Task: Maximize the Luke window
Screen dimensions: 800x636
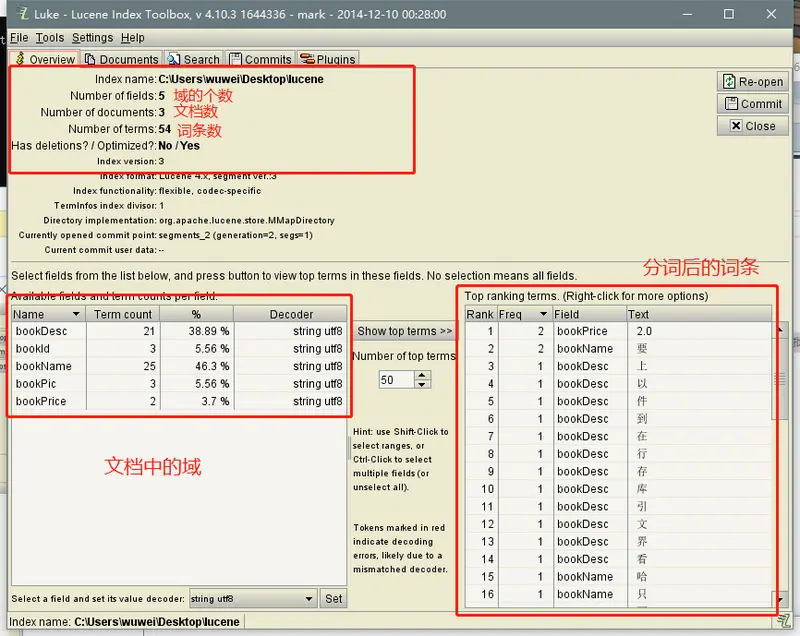Action: coord(729,14)
